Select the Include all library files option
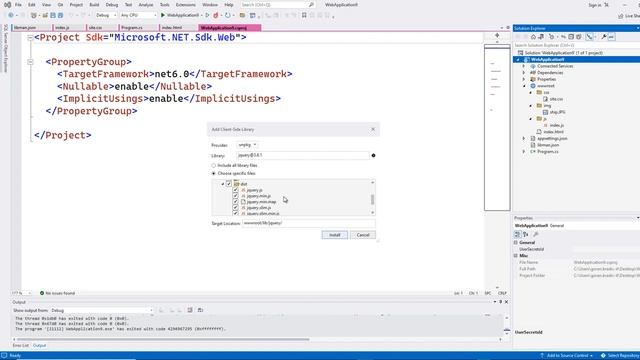640x360 pixels. [x=234, y=165]
